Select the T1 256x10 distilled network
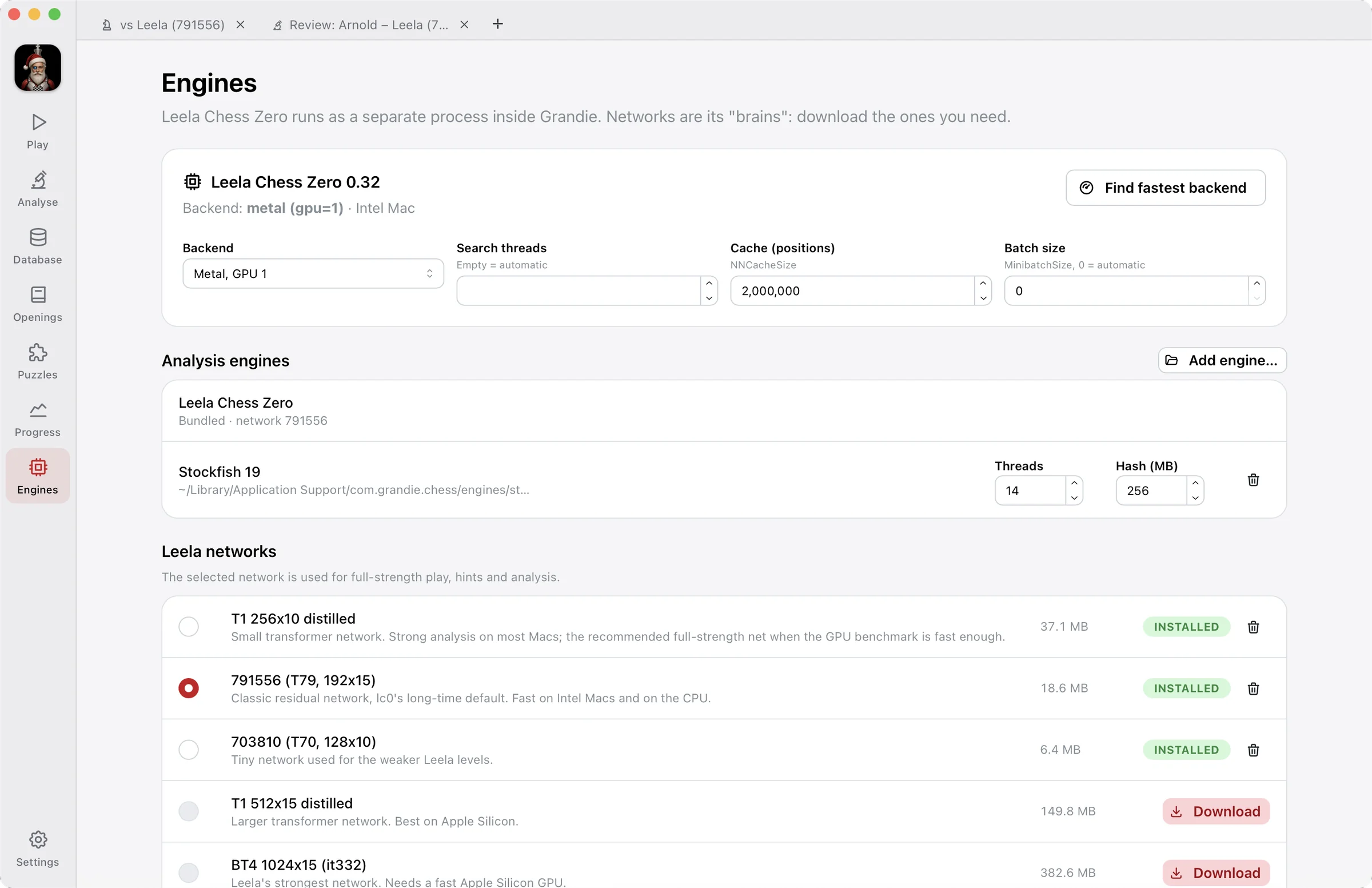This screenshot has width=1372, height=888. (189, 627)
